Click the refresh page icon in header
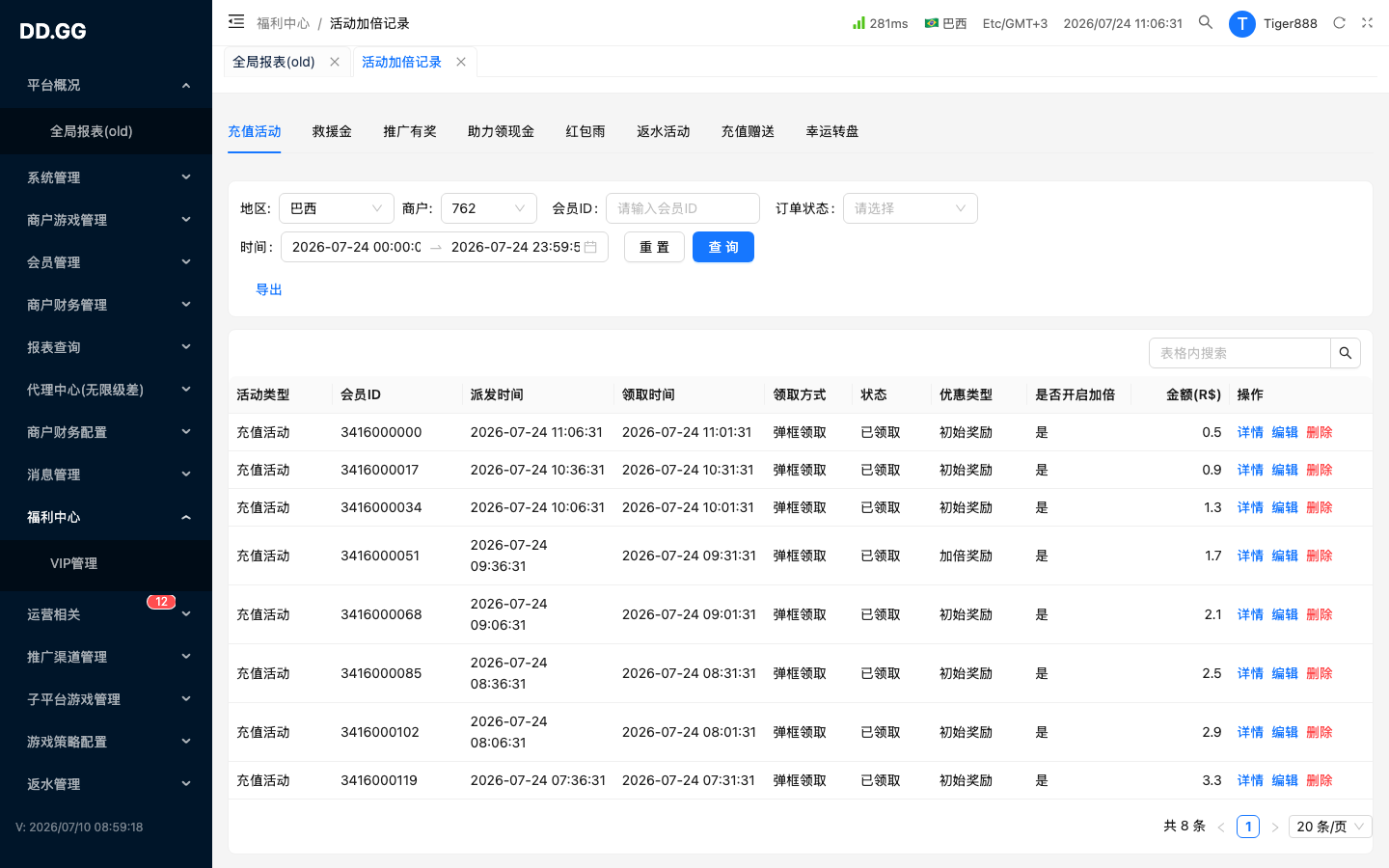The height and width of the screenshot is (868, 1389). point(1339,22)
